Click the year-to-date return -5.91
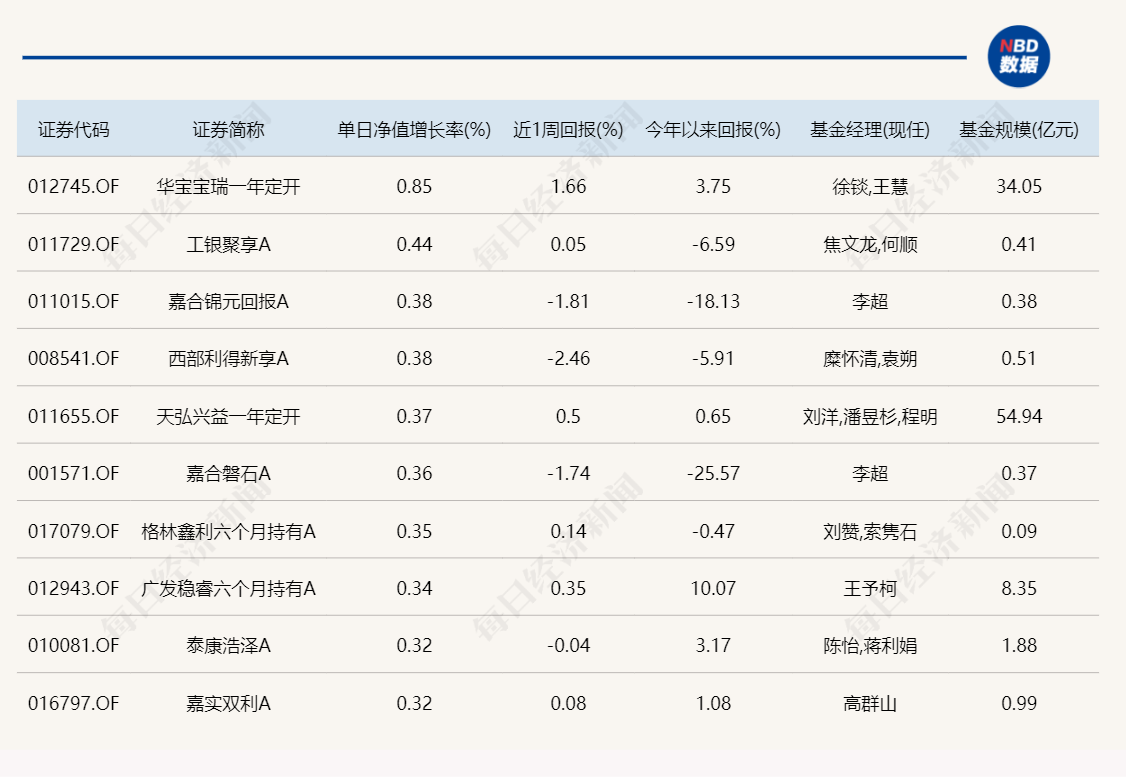This screenshot has width=1126, height=777. click(x=713, y=358)
